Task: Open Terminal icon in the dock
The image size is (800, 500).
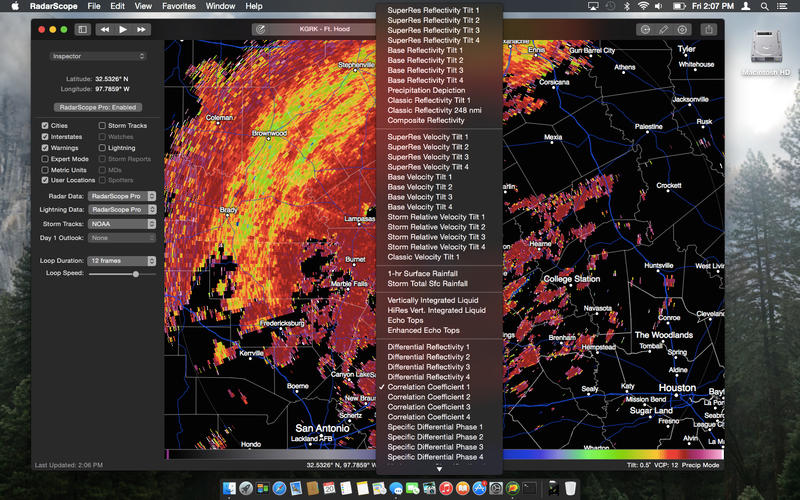Action: (x=529, y=488)
